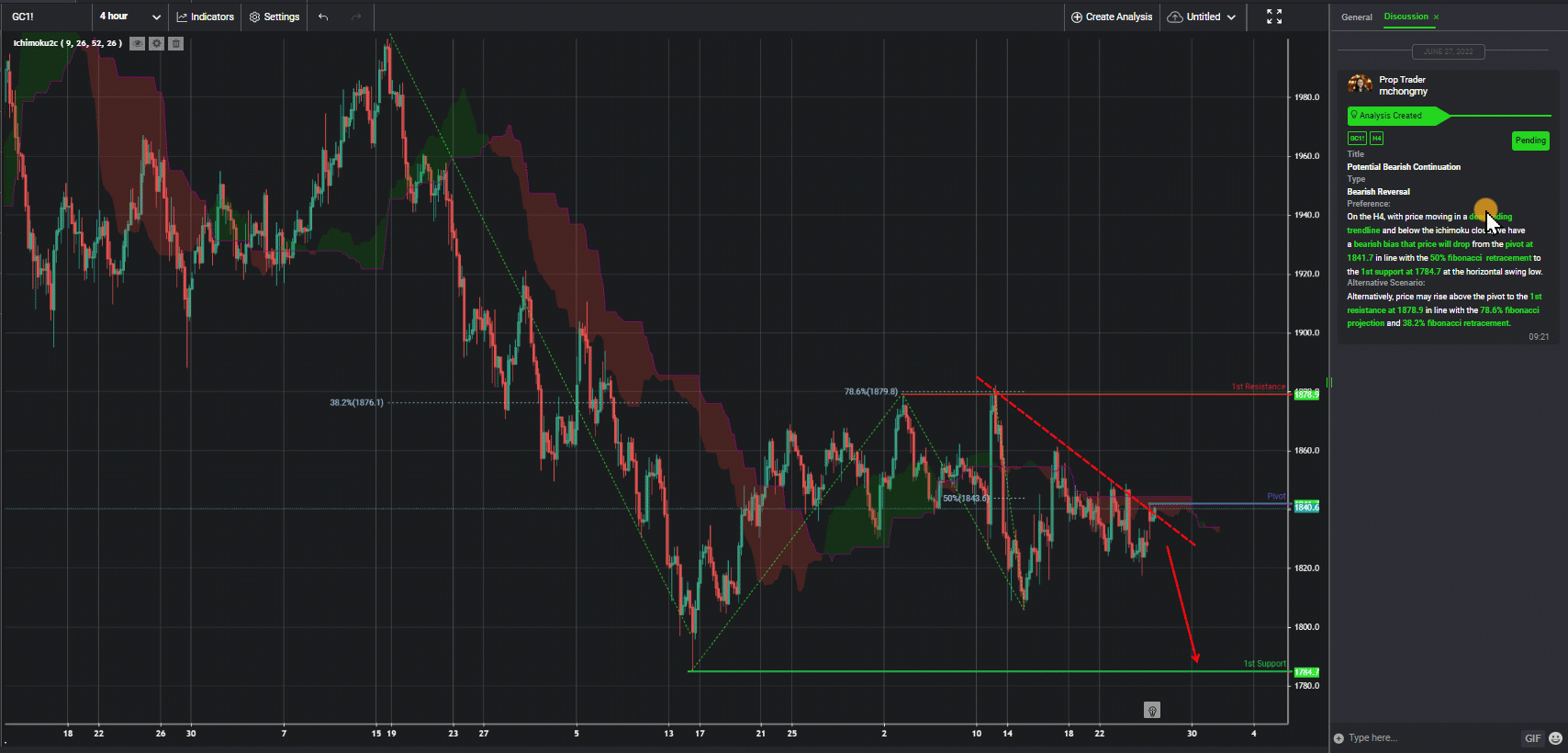Image resolution: width=1568 pixels, height=753 pixels.
Task: Delete the Ichimoku indicator
Action: click(x=176, y=43)
